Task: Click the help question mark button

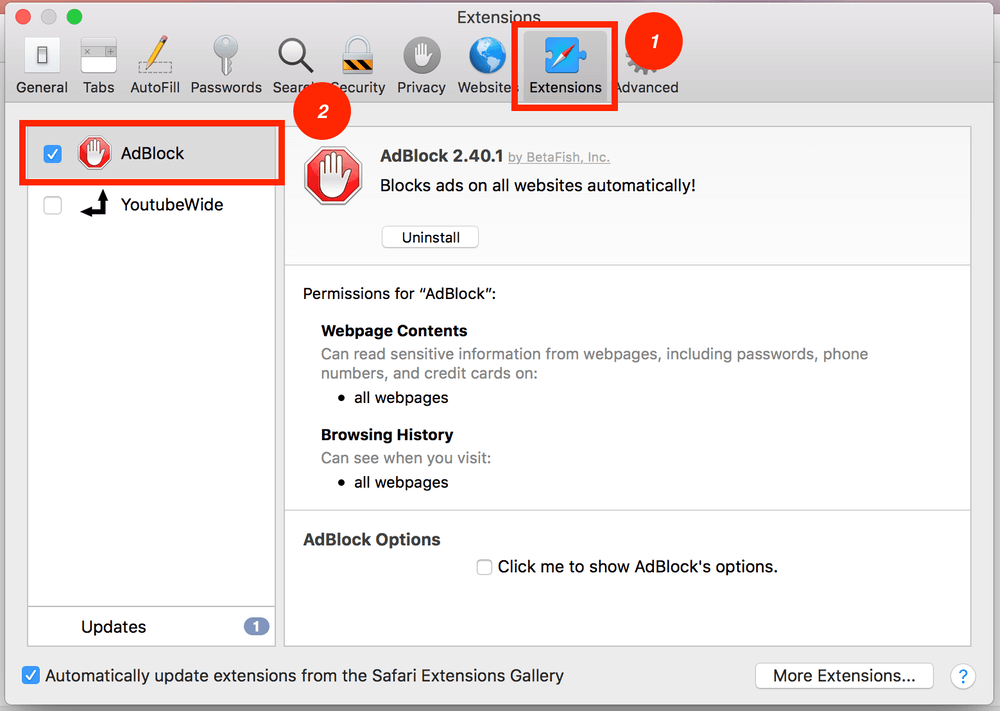Action: 962,676
